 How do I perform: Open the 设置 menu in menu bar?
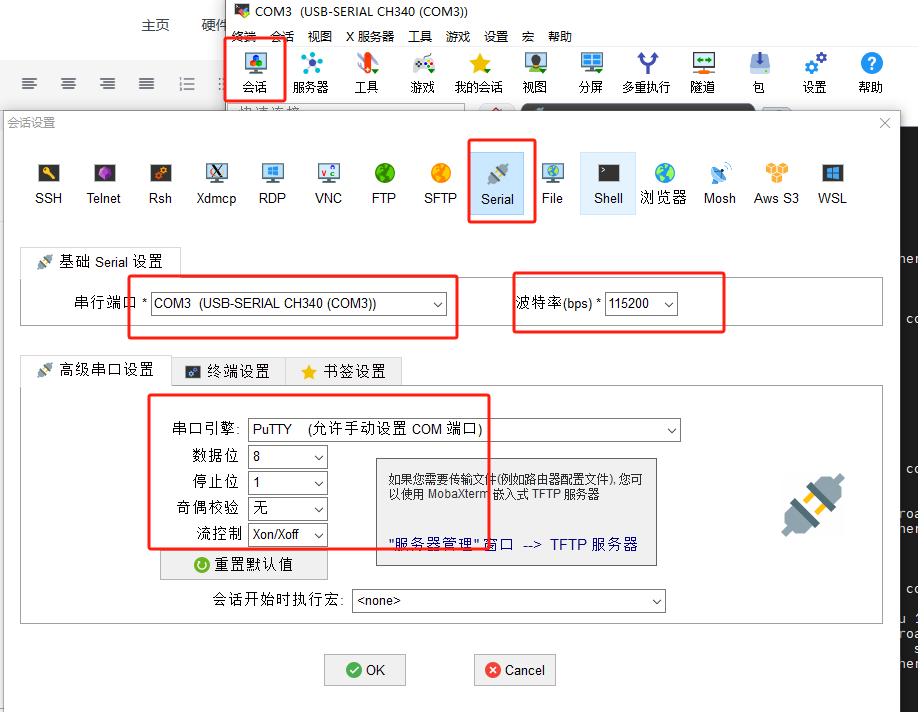tap(496, 36)
